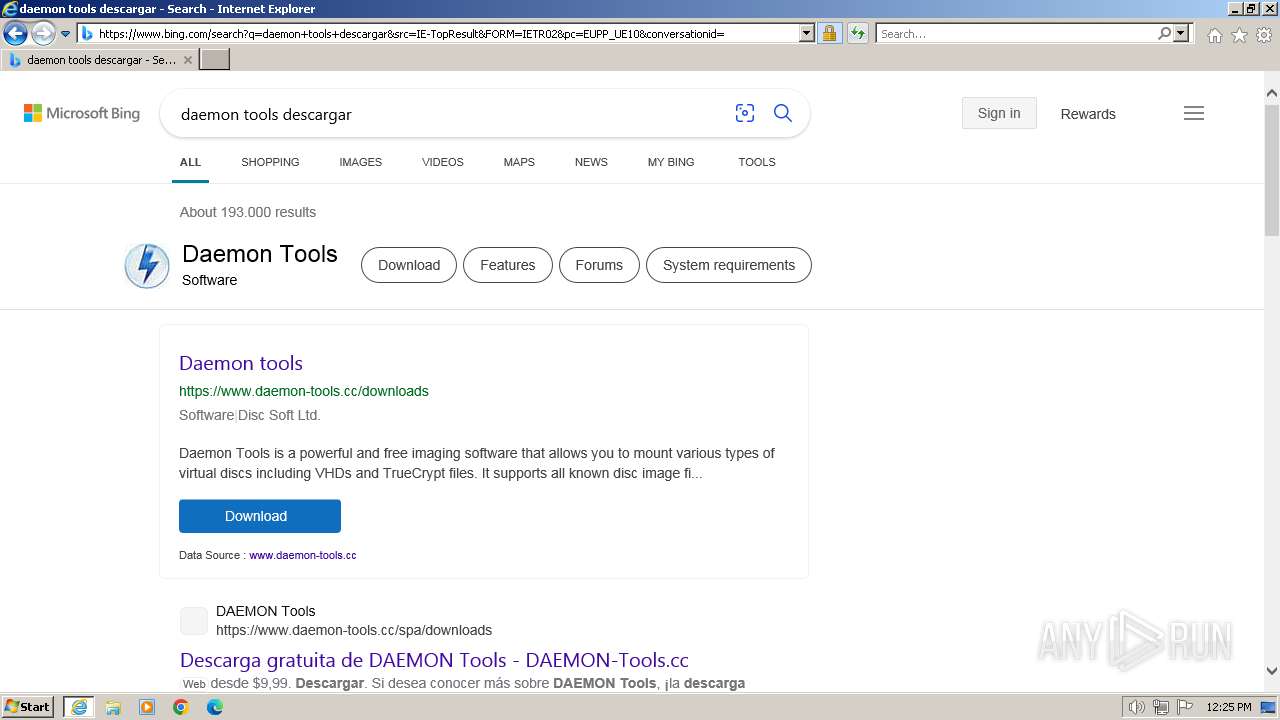Viewport: 1280px width, 720px height.
Task: Click the Action Center flag tray icon
Action: [1185, 707]
